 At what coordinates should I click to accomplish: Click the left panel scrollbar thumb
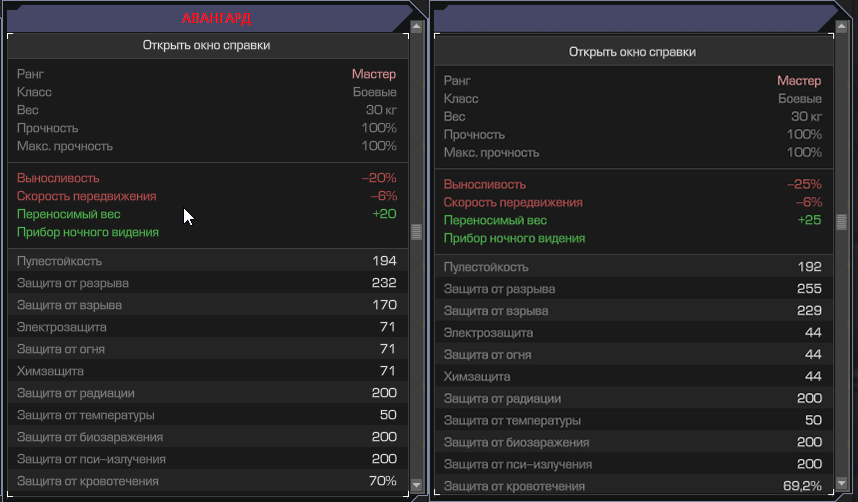416,232
